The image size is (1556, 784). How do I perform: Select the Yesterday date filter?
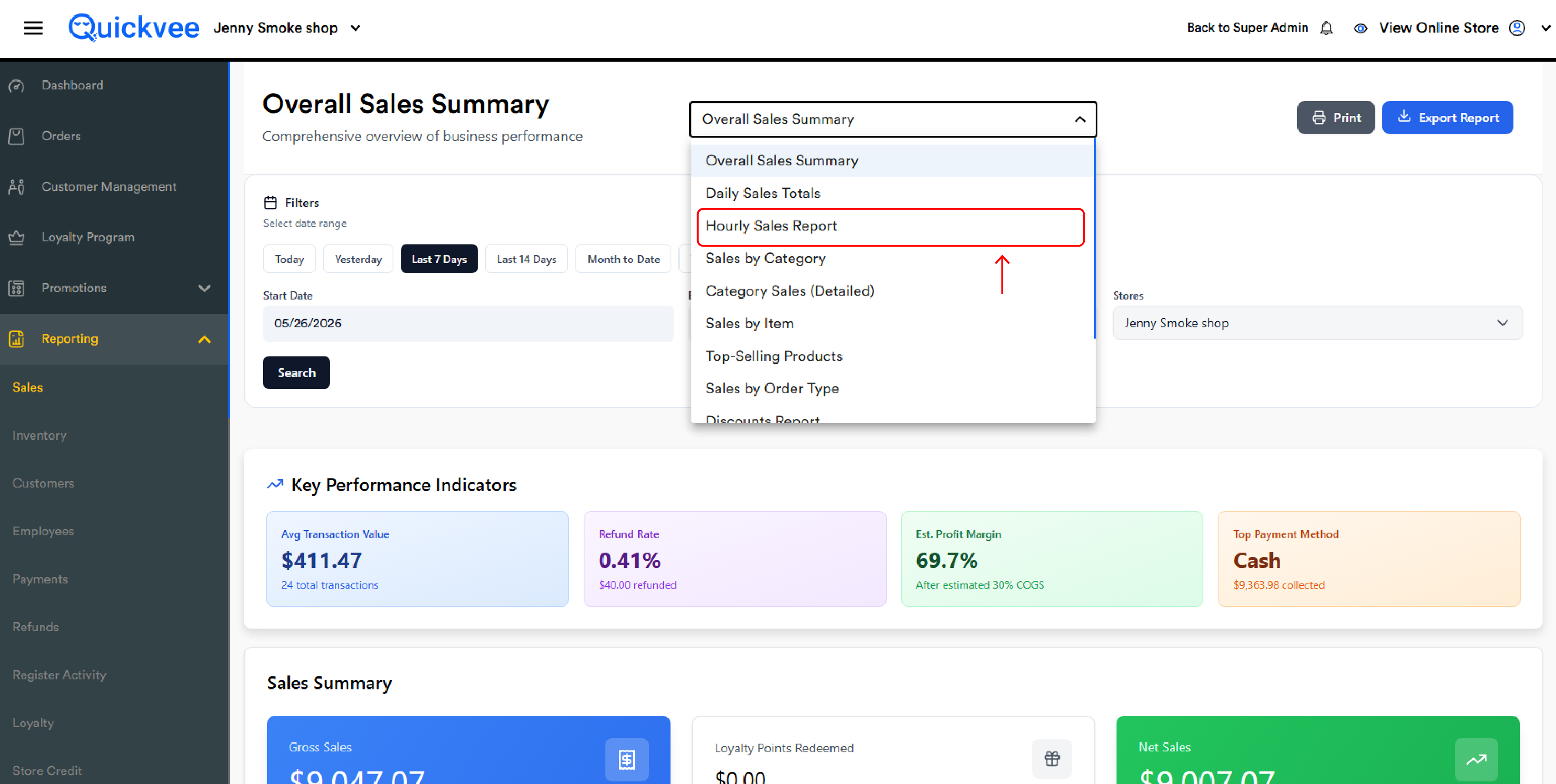(358, 259)
